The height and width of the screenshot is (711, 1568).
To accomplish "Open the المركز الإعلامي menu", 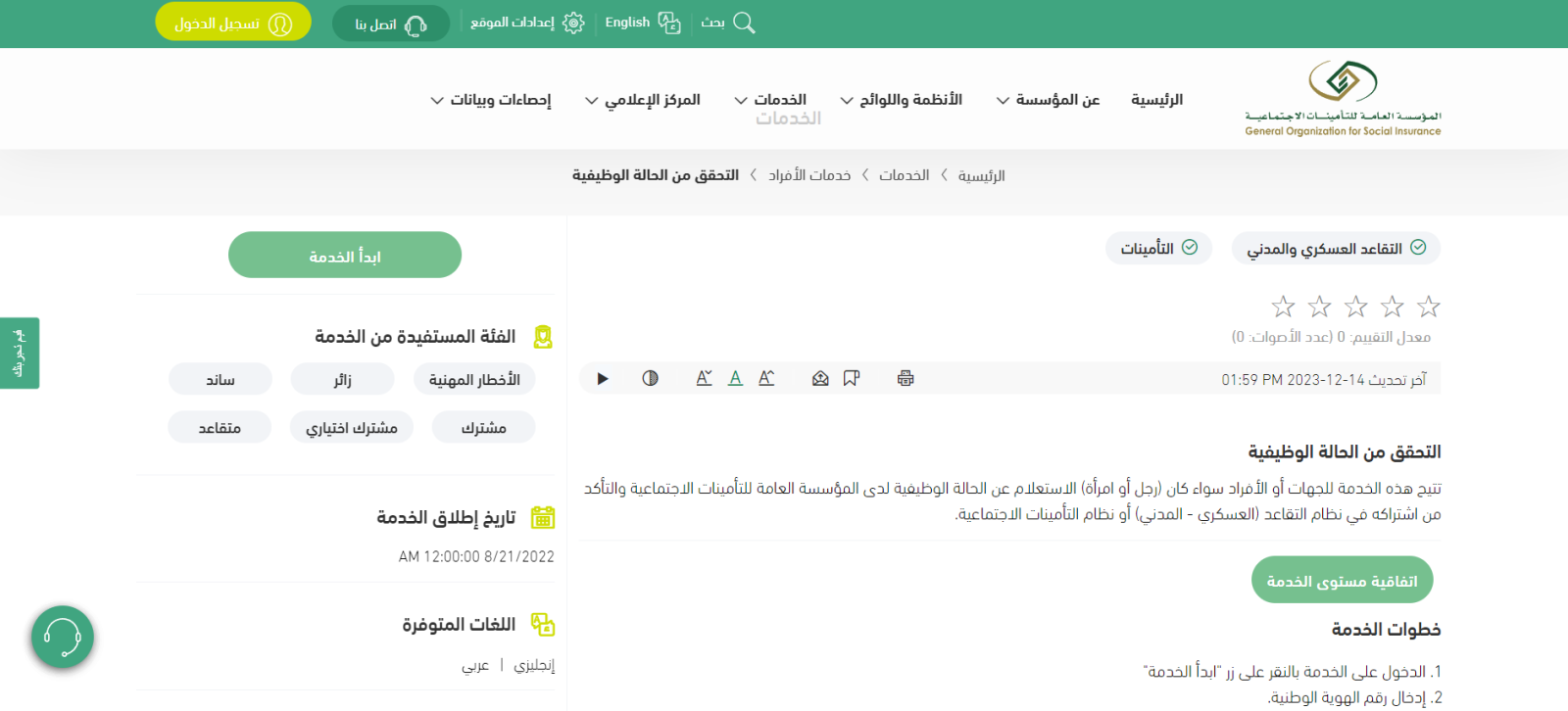I will coord(643,100).
